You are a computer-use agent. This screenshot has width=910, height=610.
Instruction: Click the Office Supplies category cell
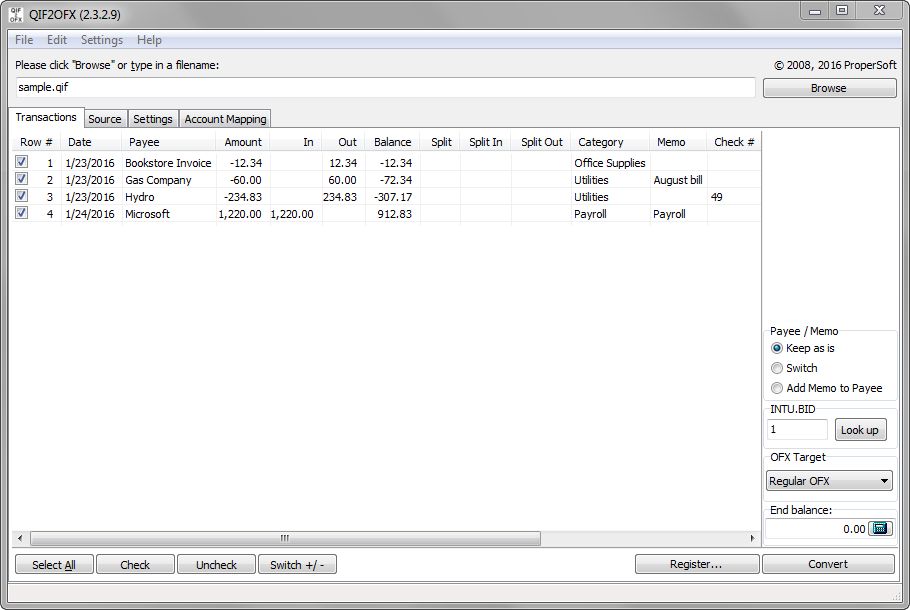pyautogui.click(x=610, y=163)
